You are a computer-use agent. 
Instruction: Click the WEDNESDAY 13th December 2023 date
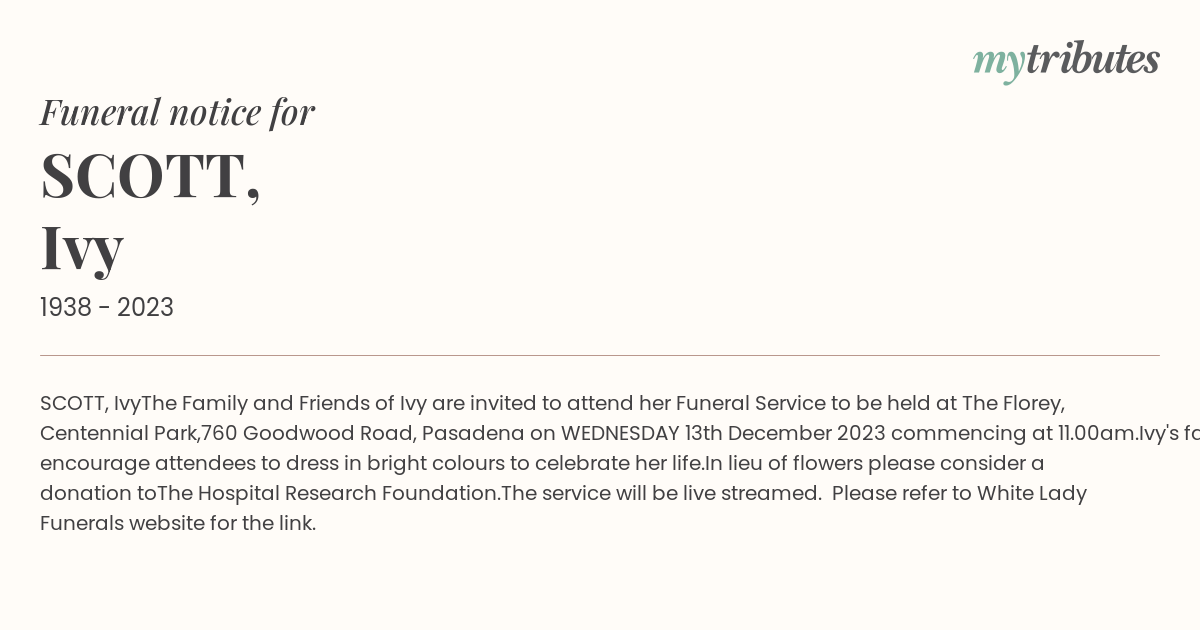(x=722, y=434)
